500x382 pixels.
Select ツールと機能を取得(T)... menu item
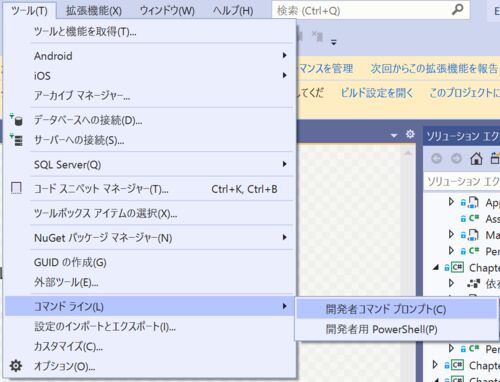149,32
